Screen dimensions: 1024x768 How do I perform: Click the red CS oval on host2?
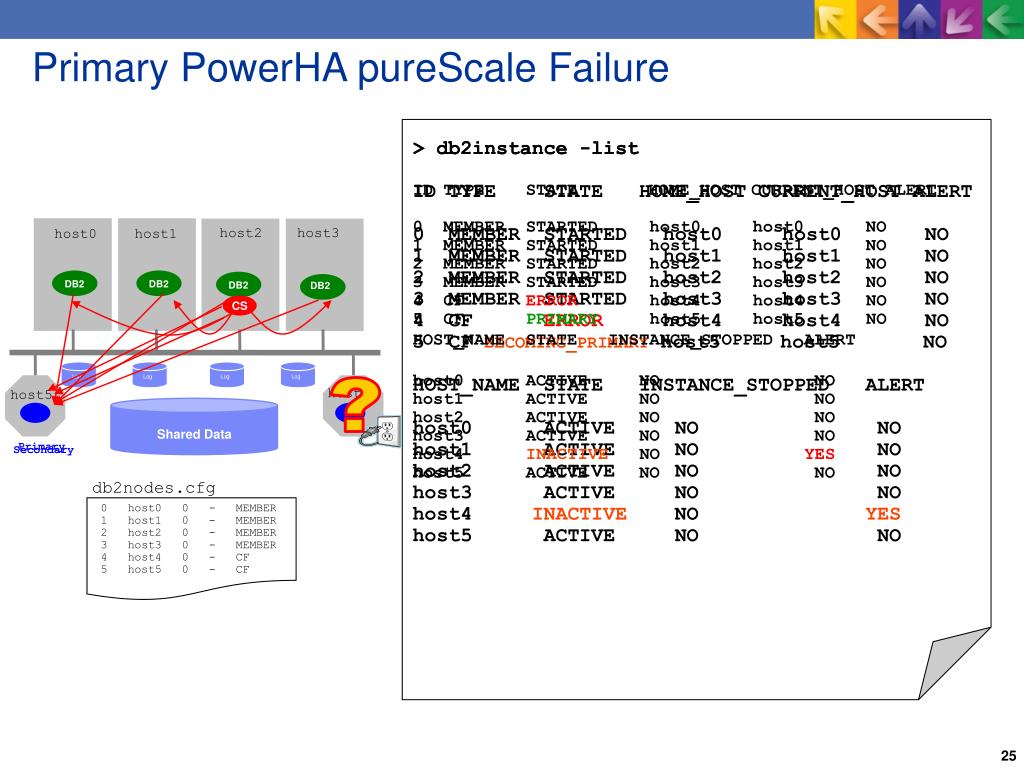point(240,306)
